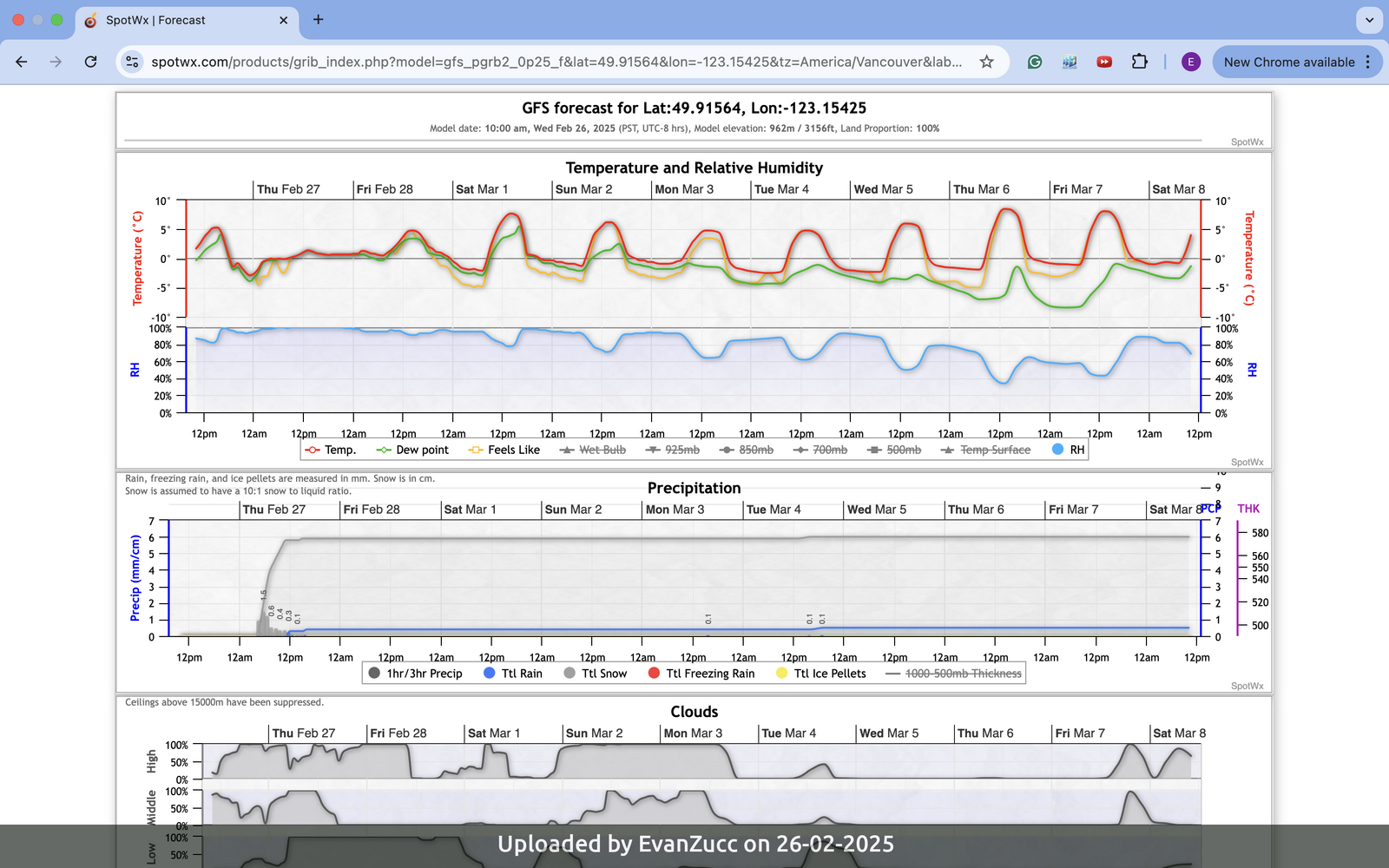Screen dimensions: 1389x868
Task: Reload the SpotWx forecast page
Action: click(90, 62)
